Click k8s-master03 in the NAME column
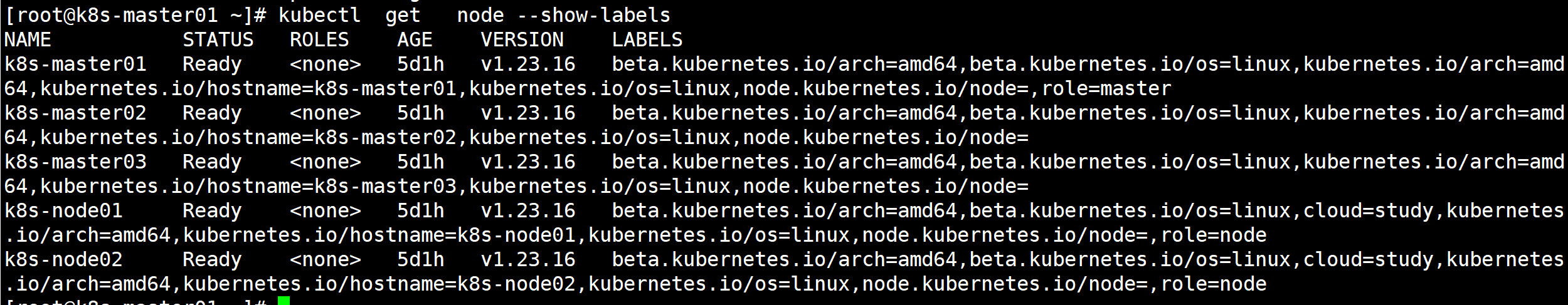This screenshot has width=1568, height=305. point(75,162)
